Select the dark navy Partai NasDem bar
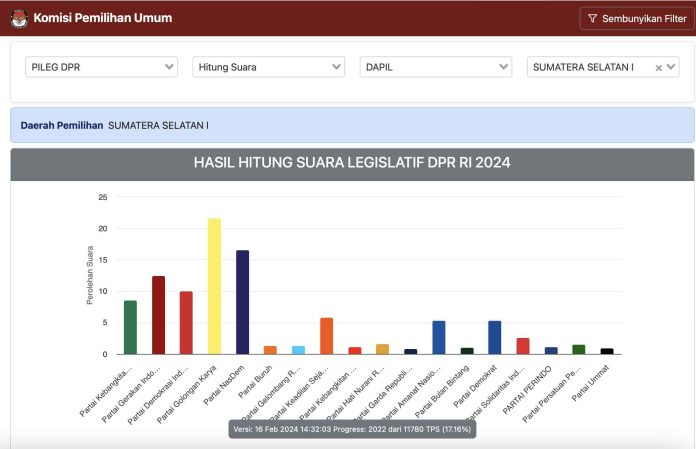This screenshot has width=696, height=449. [x=242, y=302]
